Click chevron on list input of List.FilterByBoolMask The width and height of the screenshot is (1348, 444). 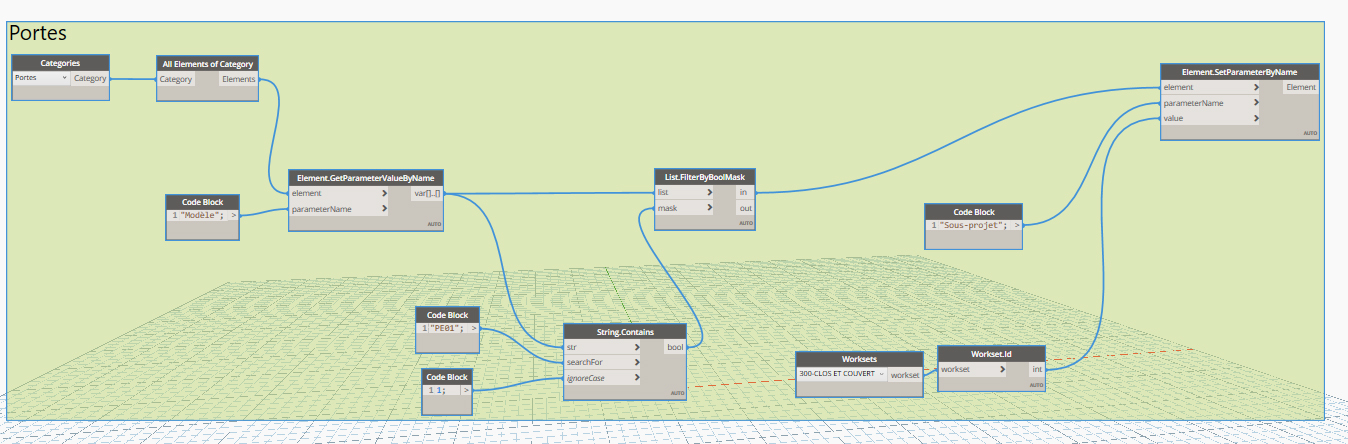coord(709,192)
